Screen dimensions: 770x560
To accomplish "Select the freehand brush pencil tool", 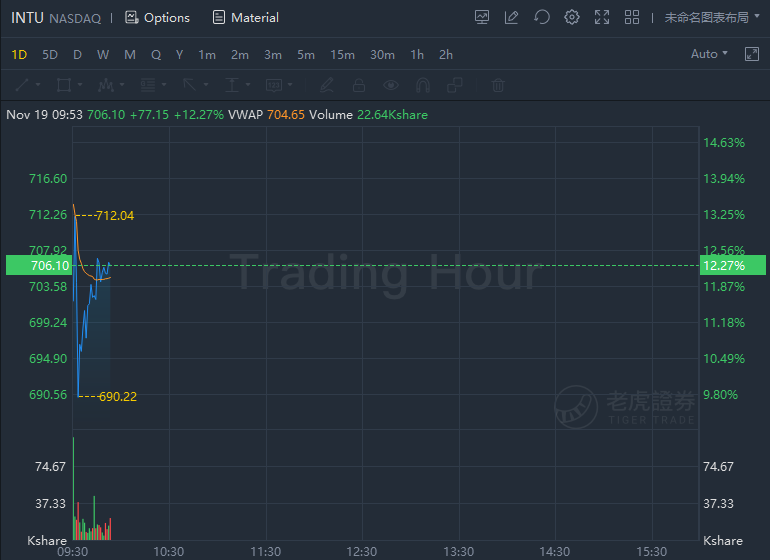I will click(327, 85).
